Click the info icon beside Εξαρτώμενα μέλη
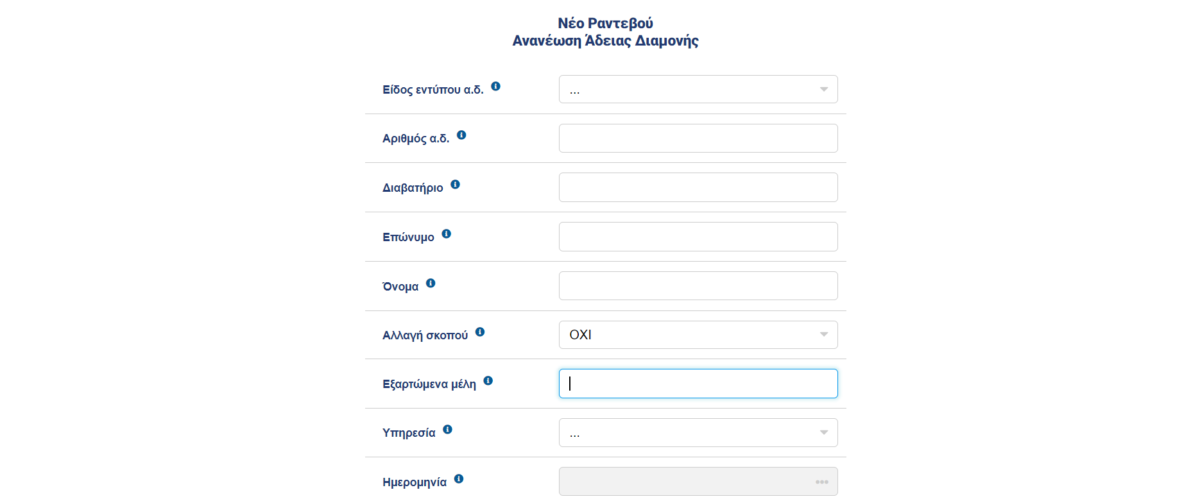The image size is (1200, 499). pyautogui.click(x=488, y=381)
